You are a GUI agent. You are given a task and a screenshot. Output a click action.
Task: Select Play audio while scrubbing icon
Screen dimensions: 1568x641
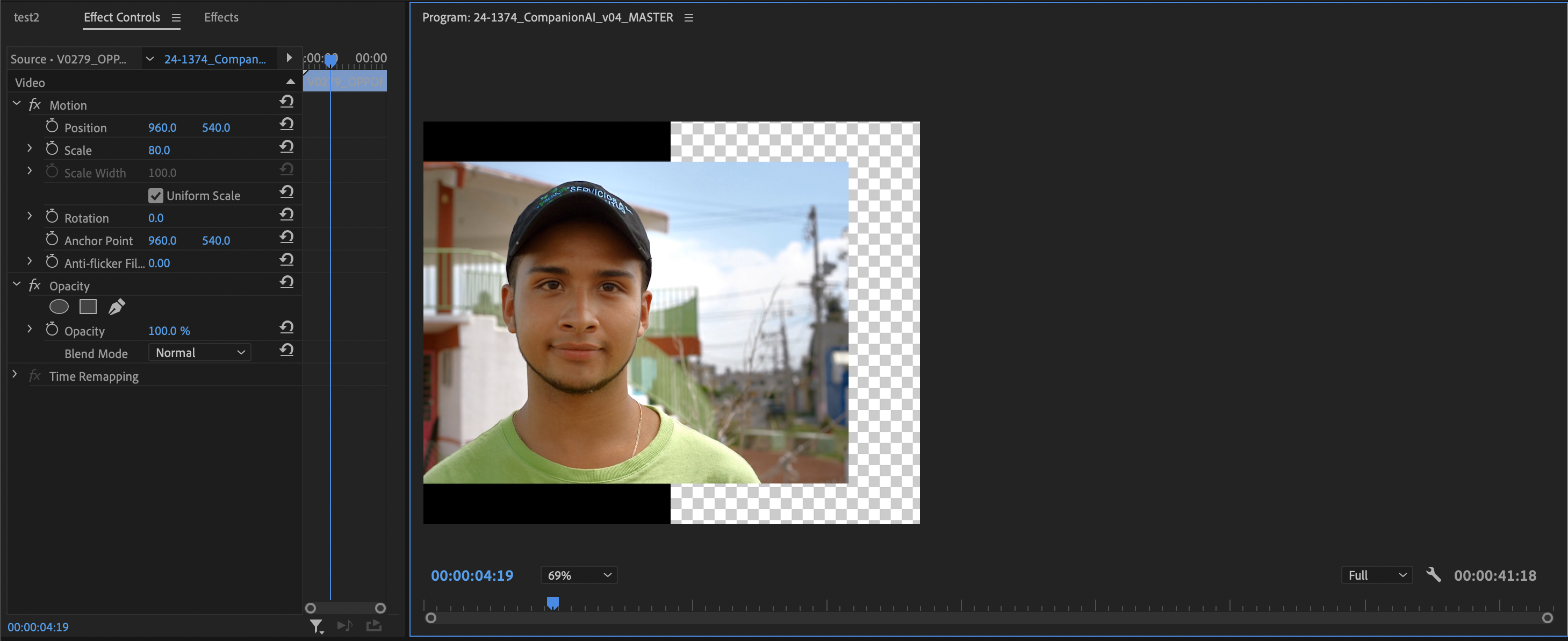345,626
